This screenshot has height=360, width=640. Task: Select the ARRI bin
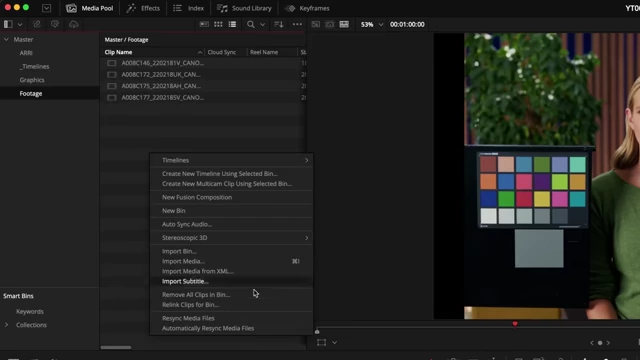pos(26,53)
